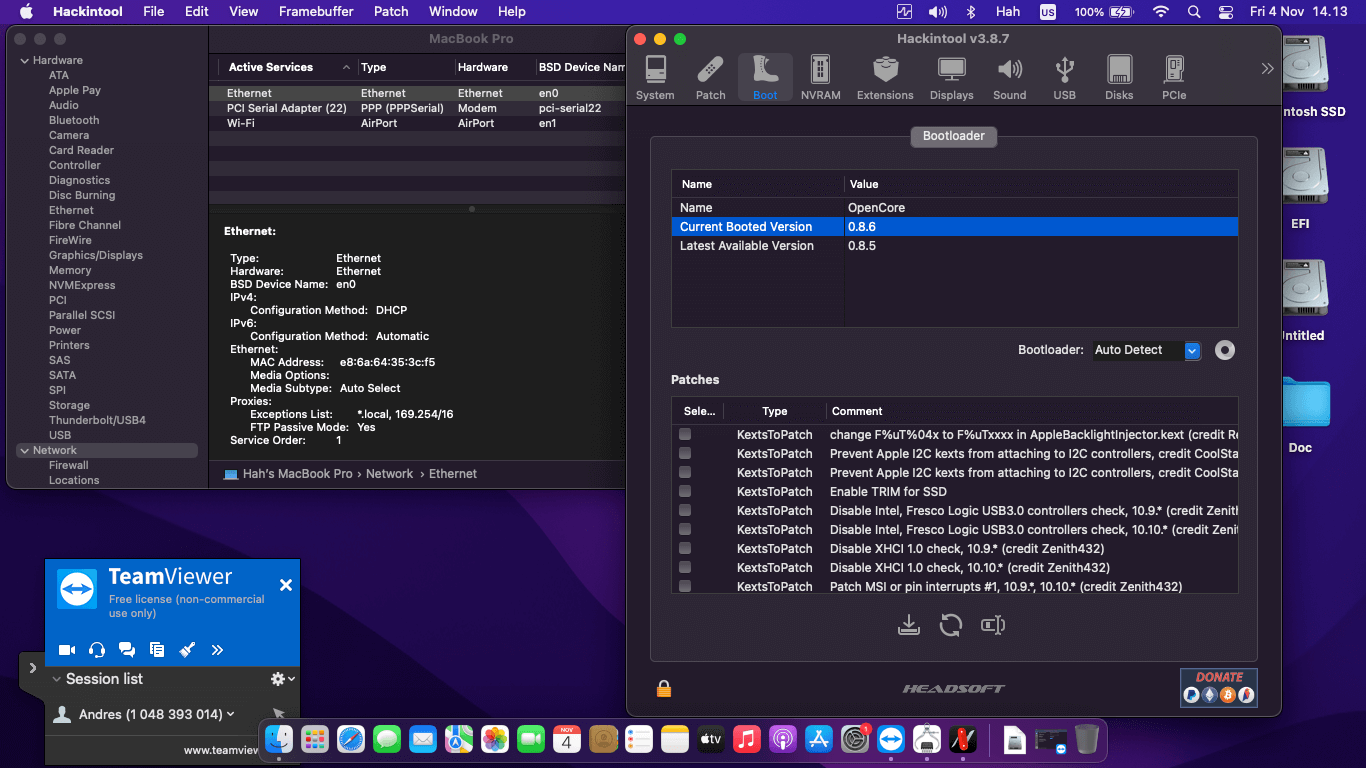Click the refresh icon below patches
1366x768 pixels.
tap(950, 625)
